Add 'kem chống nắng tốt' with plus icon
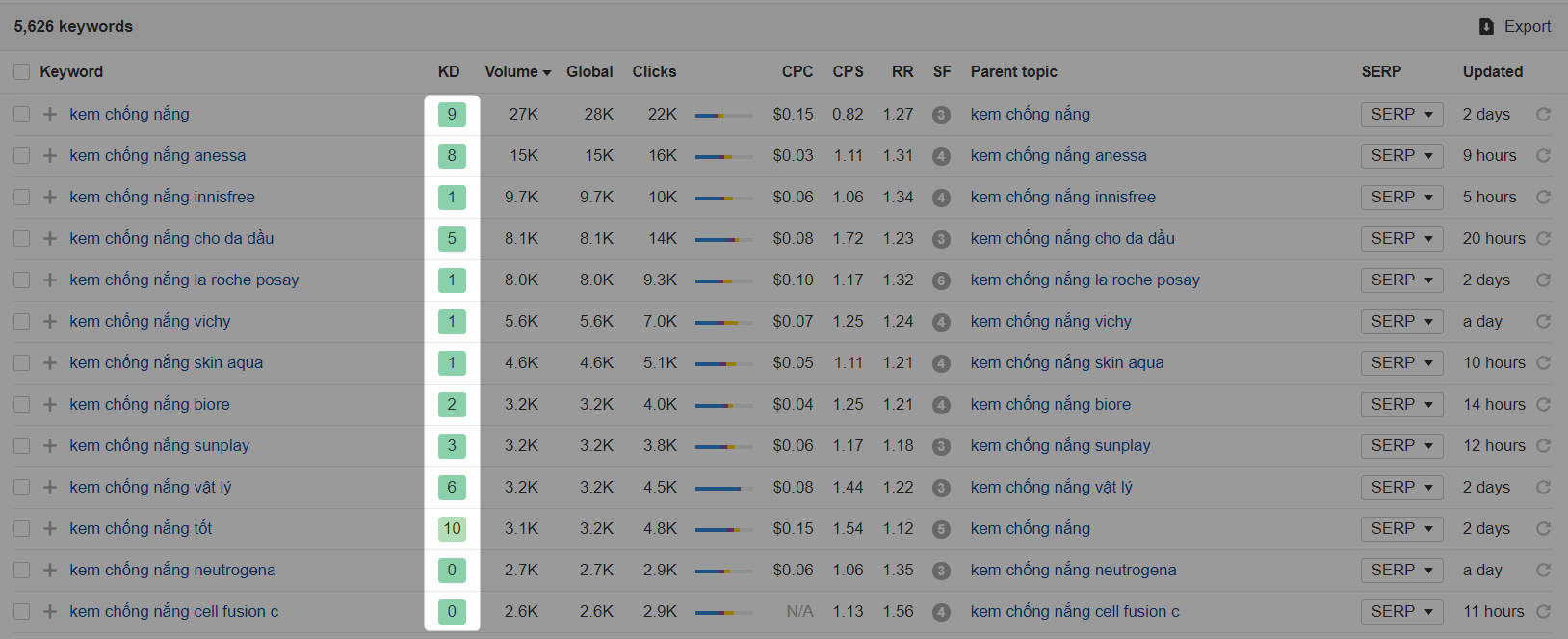Viewport: 1568px width, 639px height. coord(50,528)
